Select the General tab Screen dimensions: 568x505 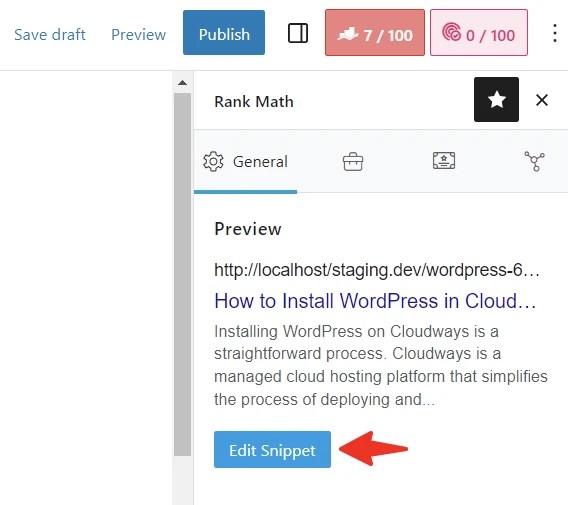click(246, 162)
